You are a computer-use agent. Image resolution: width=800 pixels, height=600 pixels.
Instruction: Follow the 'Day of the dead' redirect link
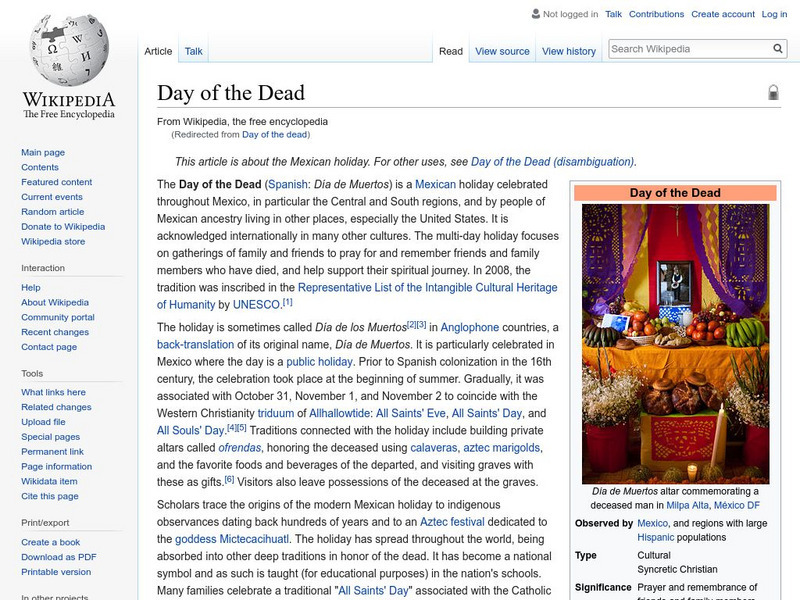pyautogui.click(x=274, y=134)
